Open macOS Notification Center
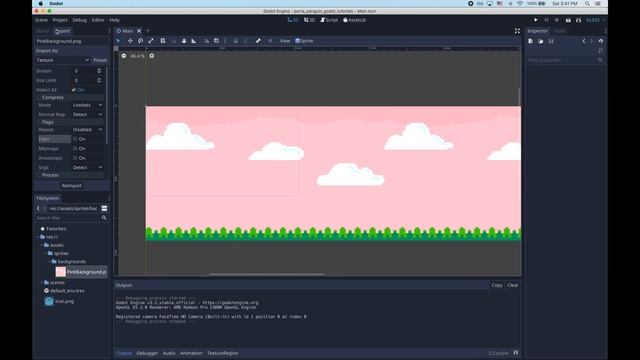640x360 pixels. [x=598, y=3]
